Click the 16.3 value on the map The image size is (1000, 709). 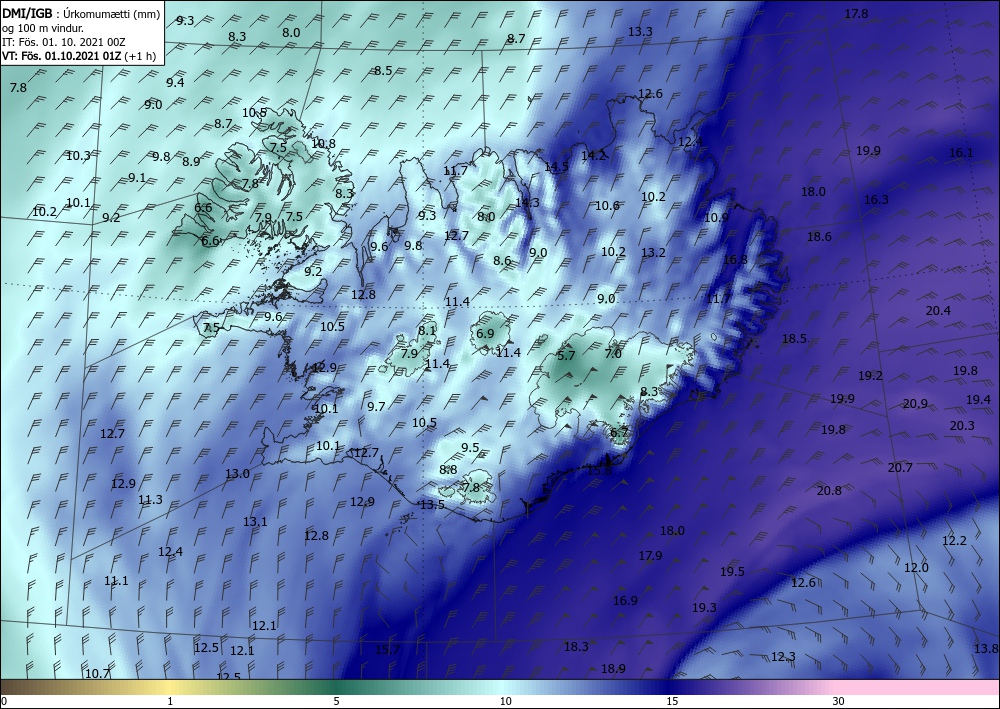[x=876, y=200]
